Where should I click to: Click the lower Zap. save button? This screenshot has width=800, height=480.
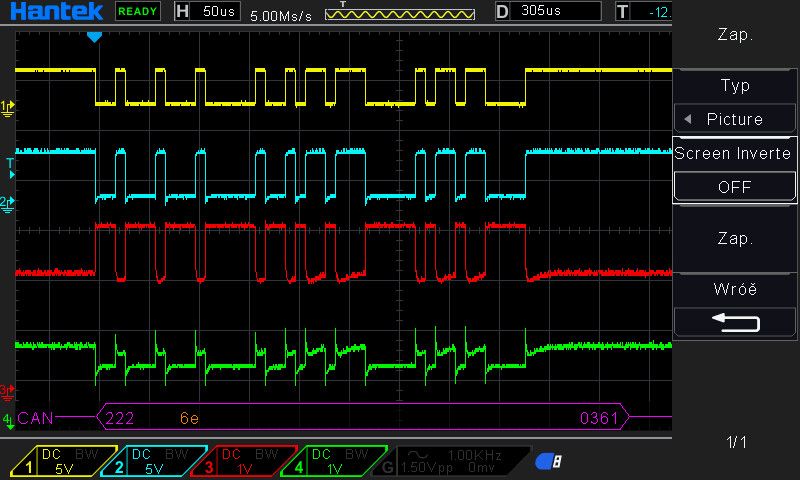(x=735, y=239)
